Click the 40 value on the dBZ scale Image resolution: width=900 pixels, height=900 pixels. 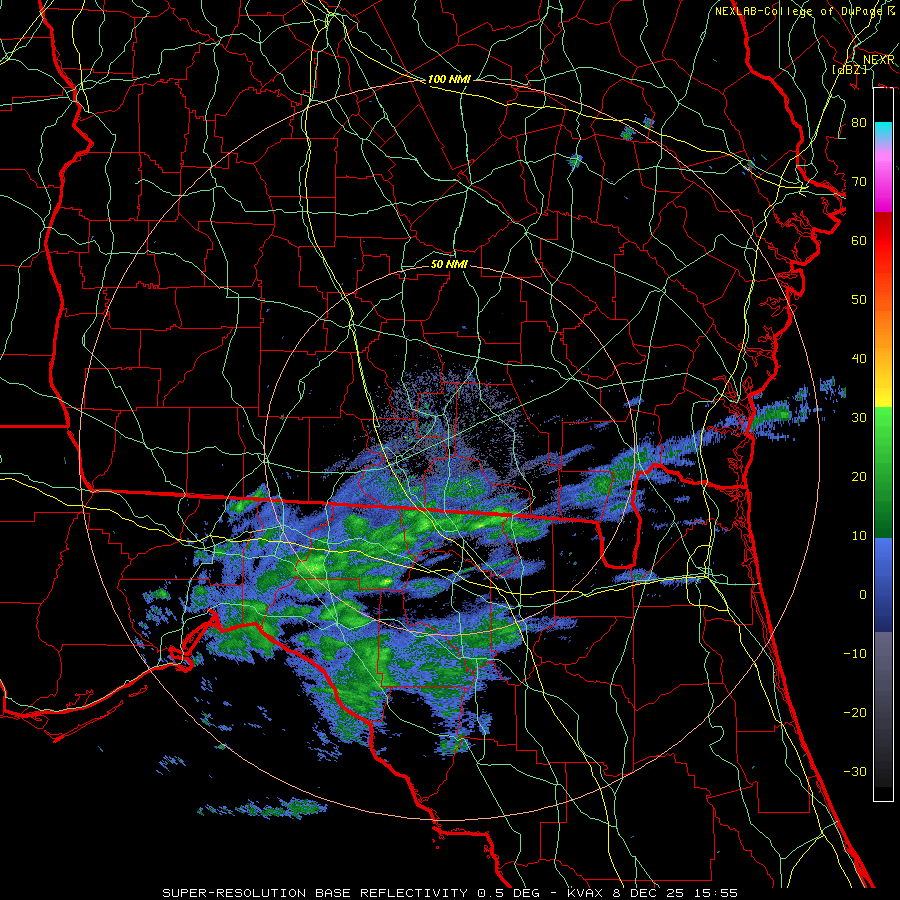[x=859, y=359]
